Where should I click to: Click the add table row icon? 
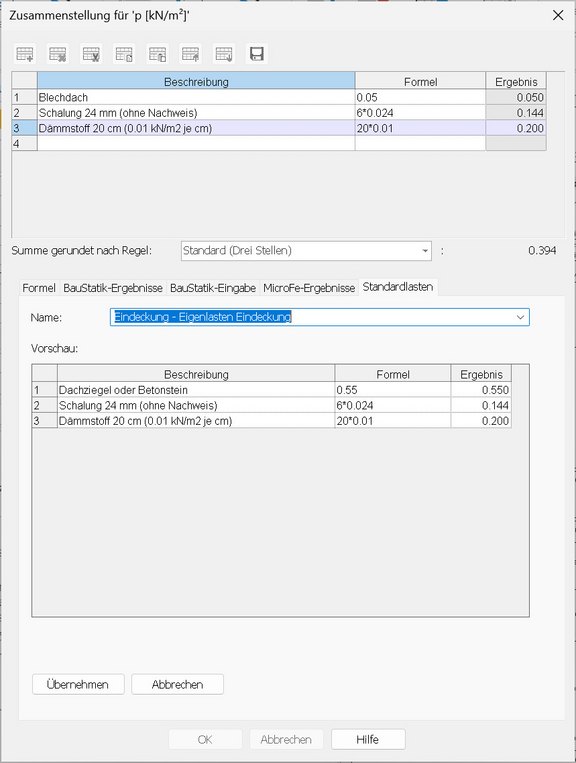(25, 54)
